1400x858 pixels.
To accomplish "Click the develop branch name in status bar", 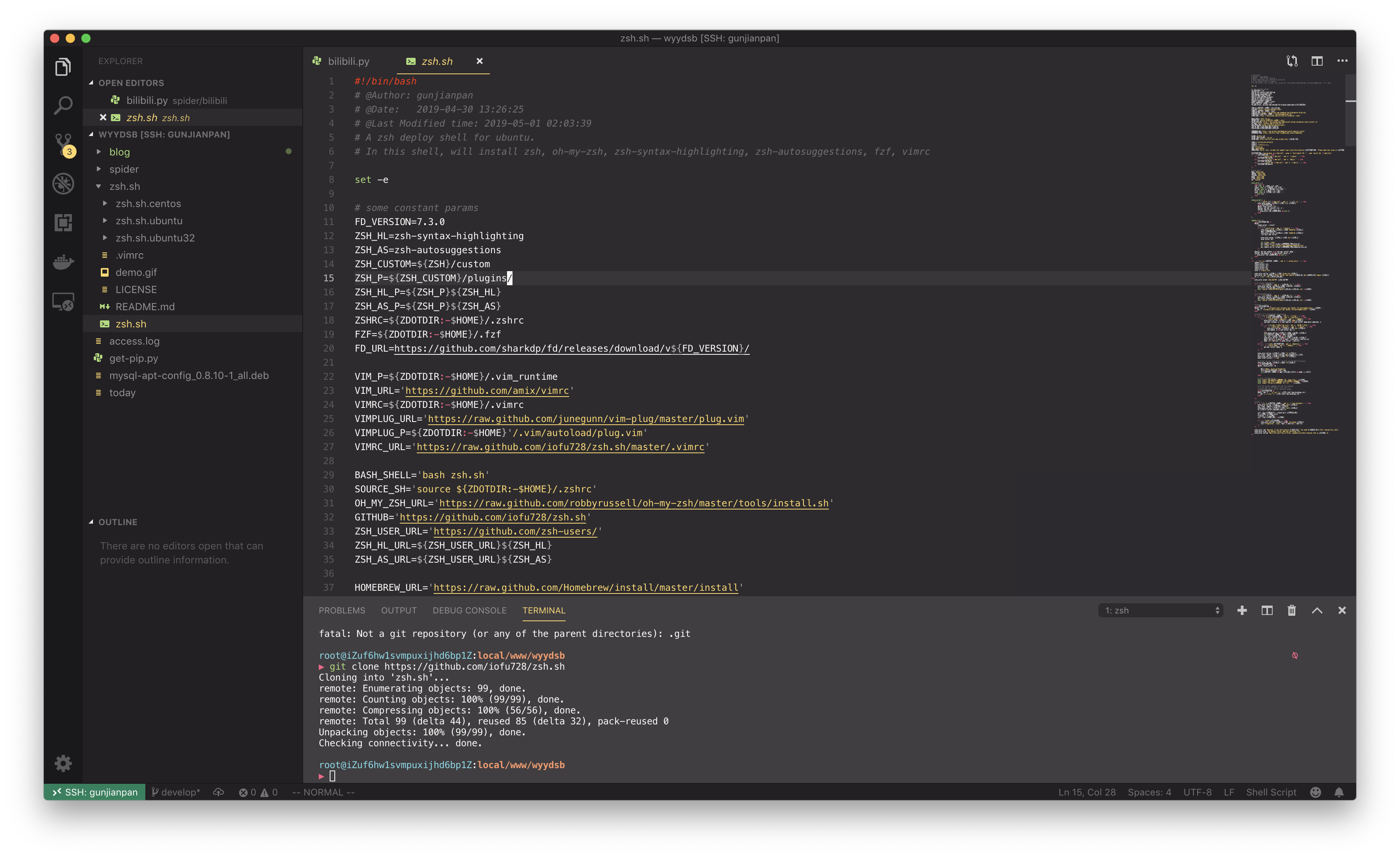I will pyautogui.click(x=176, y=792).
